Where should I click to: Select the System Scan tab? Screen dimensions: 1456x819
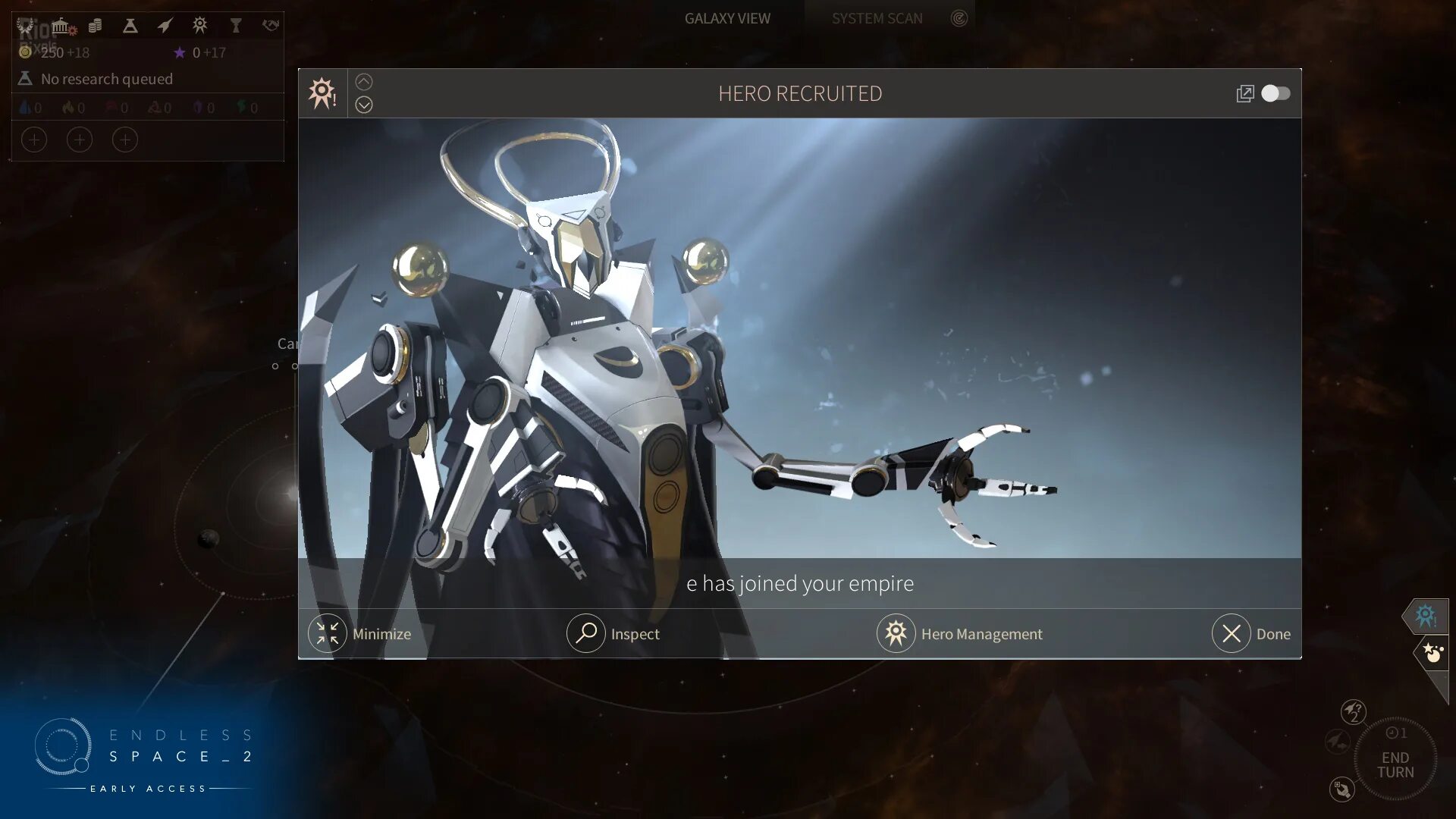click(876, 18)
